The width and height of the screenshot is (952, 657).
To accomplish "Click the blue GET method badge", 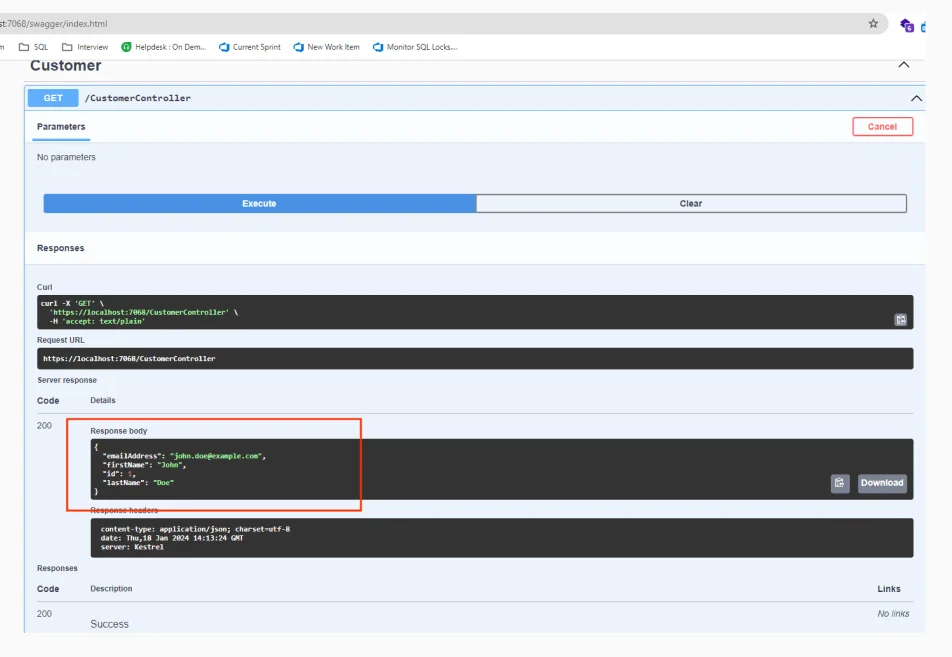I will coord(52,97).
